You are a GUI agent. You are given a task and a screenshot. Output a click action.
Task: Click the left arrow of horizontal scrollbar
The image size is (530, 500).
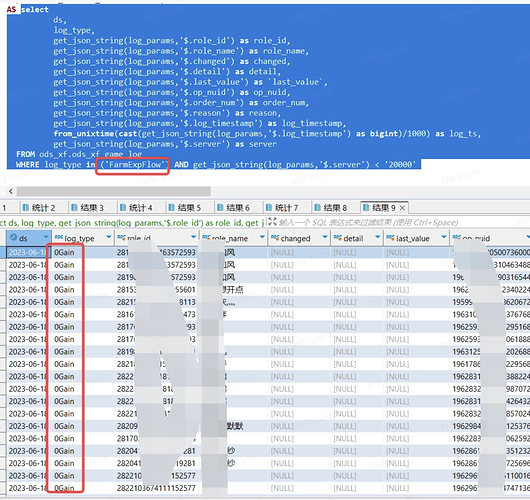11,192
